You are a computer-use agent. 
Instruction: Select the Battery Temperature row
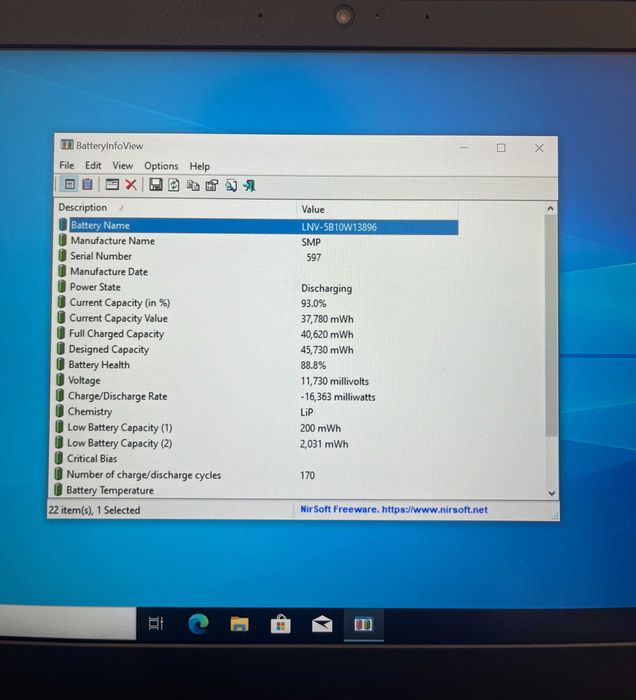[256, 490]
